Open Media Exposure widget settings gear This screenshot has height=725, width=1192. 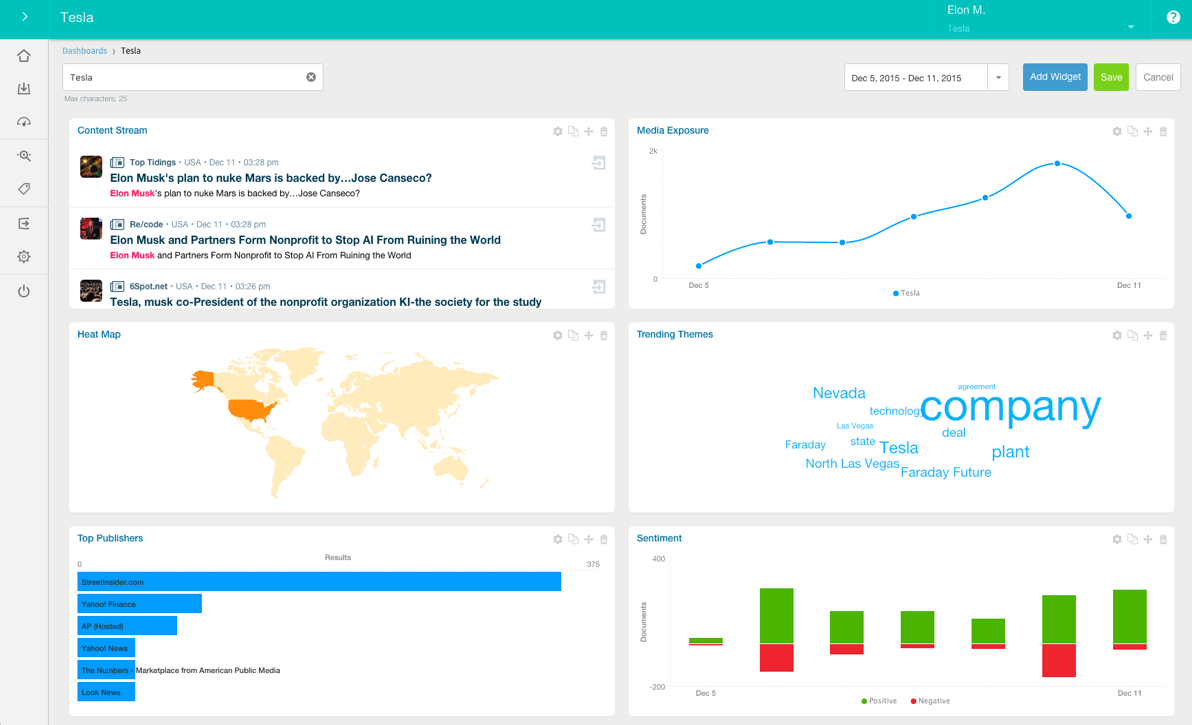pos(1117,131)
